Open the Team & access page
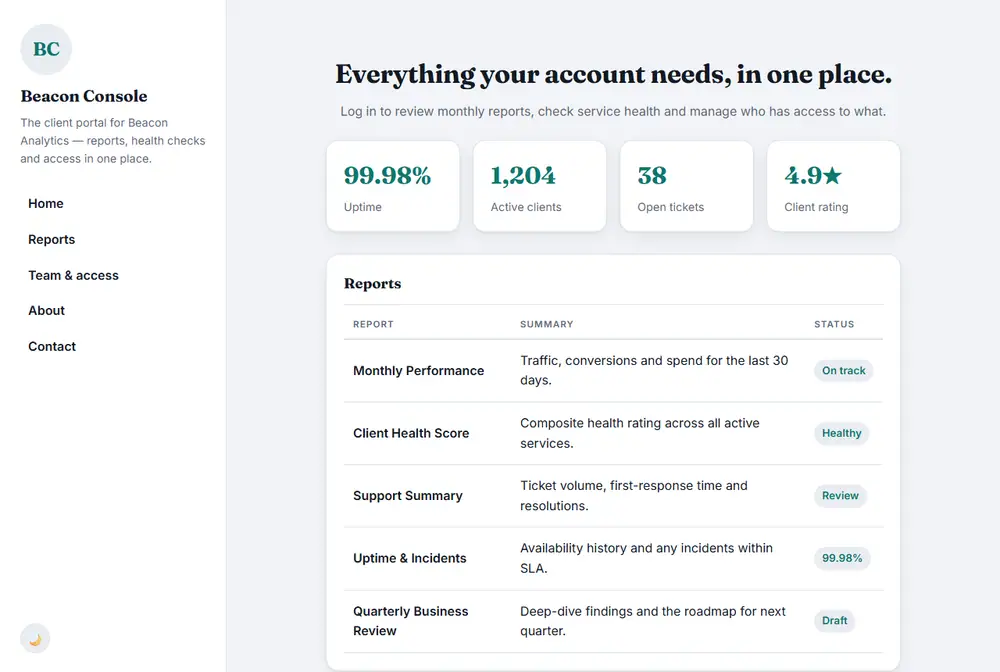1000x672 pixels. click(73, 275)
